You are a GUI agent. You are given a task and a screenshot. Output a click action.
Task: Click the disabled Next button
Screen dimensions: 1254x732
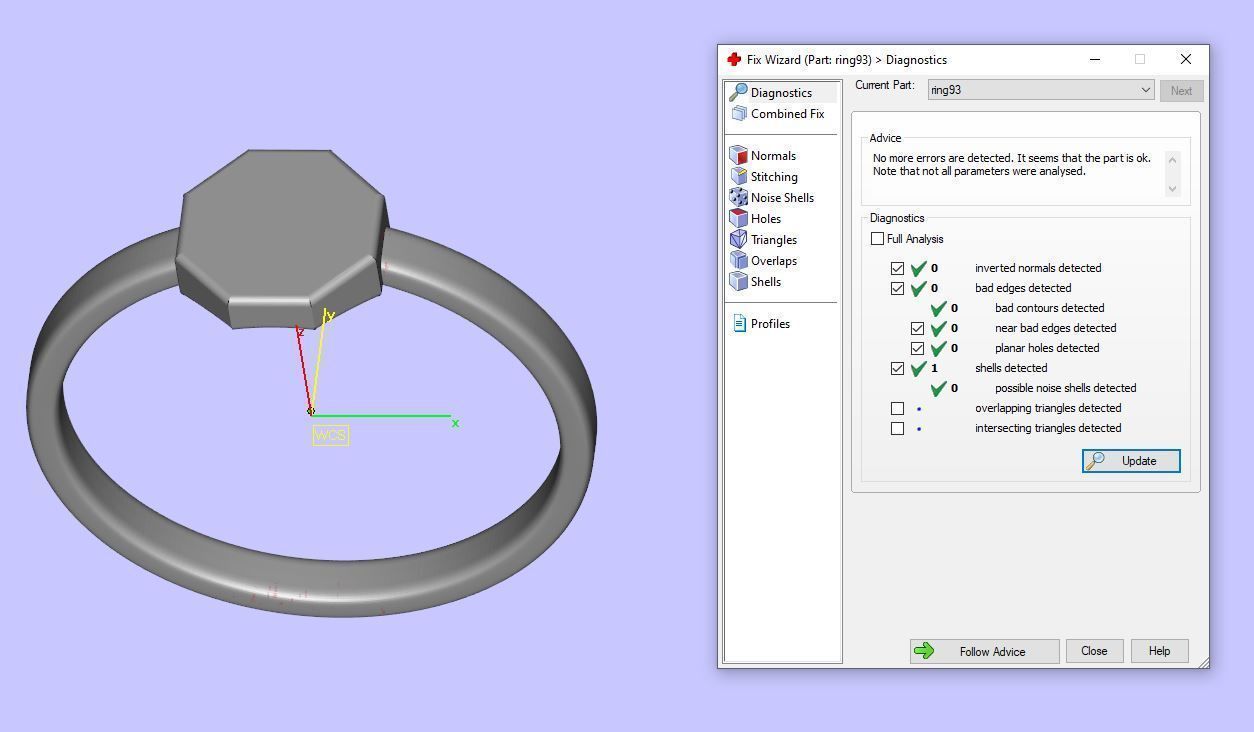[x=1181, y=90]
